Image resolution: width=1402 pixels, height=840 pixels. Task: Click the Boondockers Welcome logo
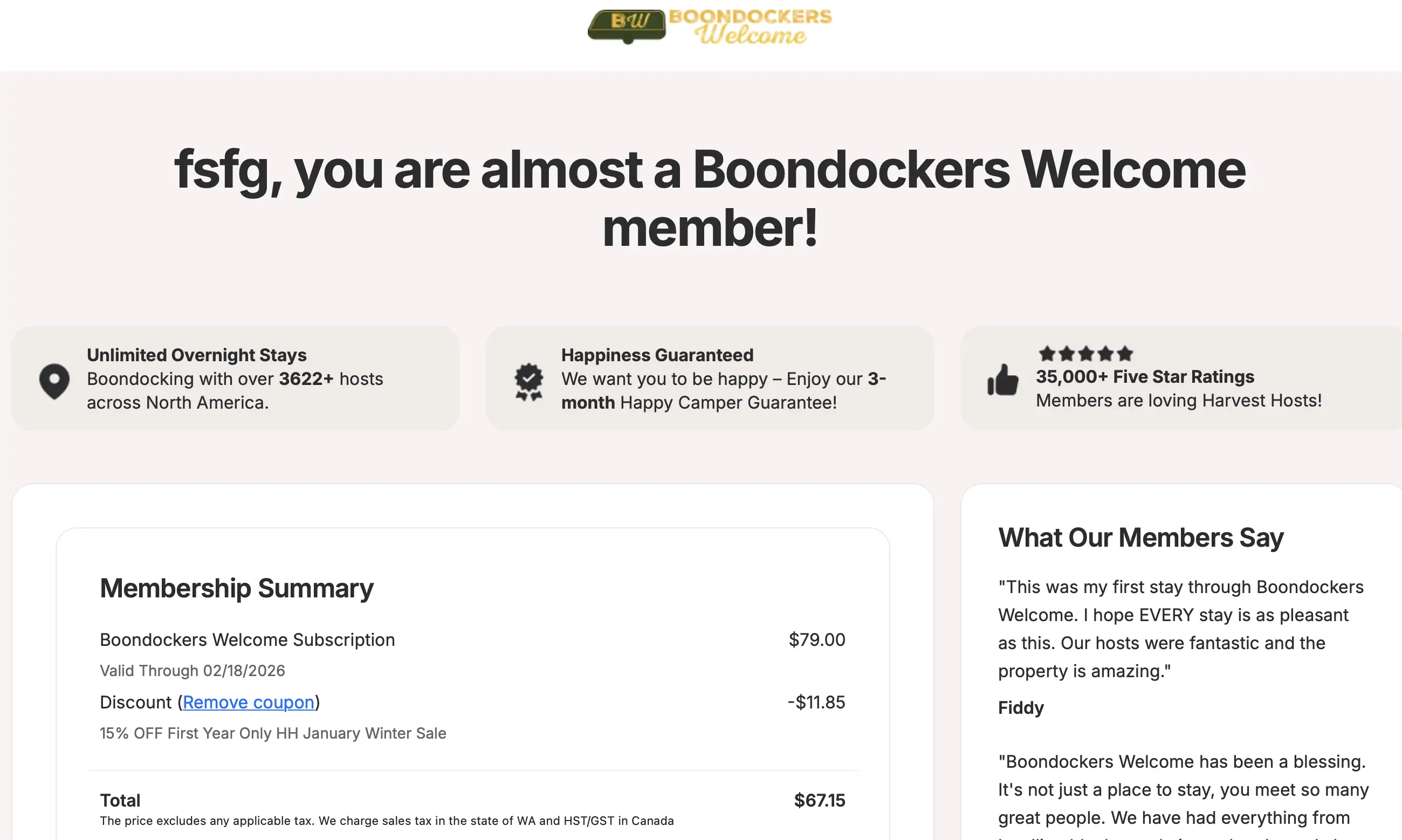(710, 26)
